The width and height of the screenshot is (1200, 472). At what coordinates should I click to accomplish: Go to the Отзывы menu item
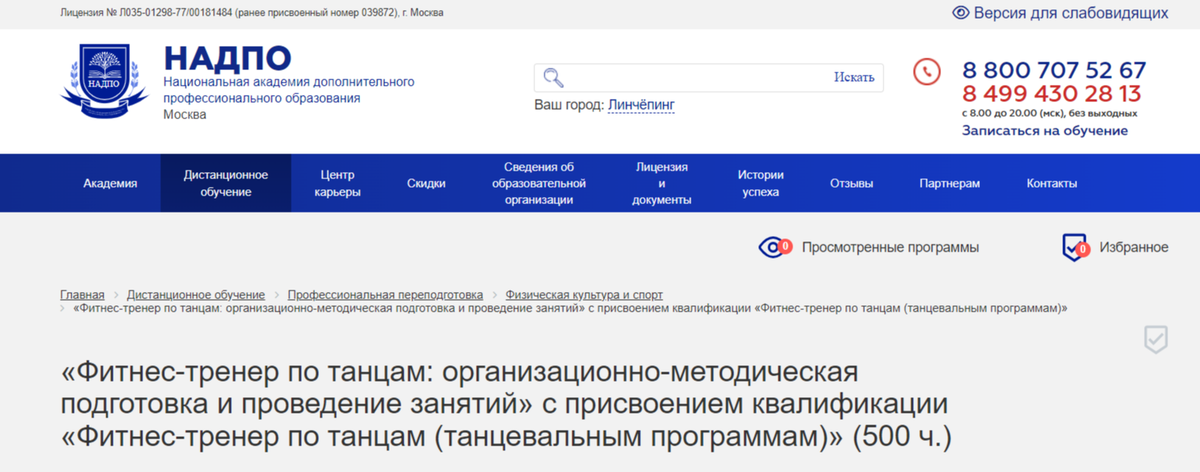852,183
